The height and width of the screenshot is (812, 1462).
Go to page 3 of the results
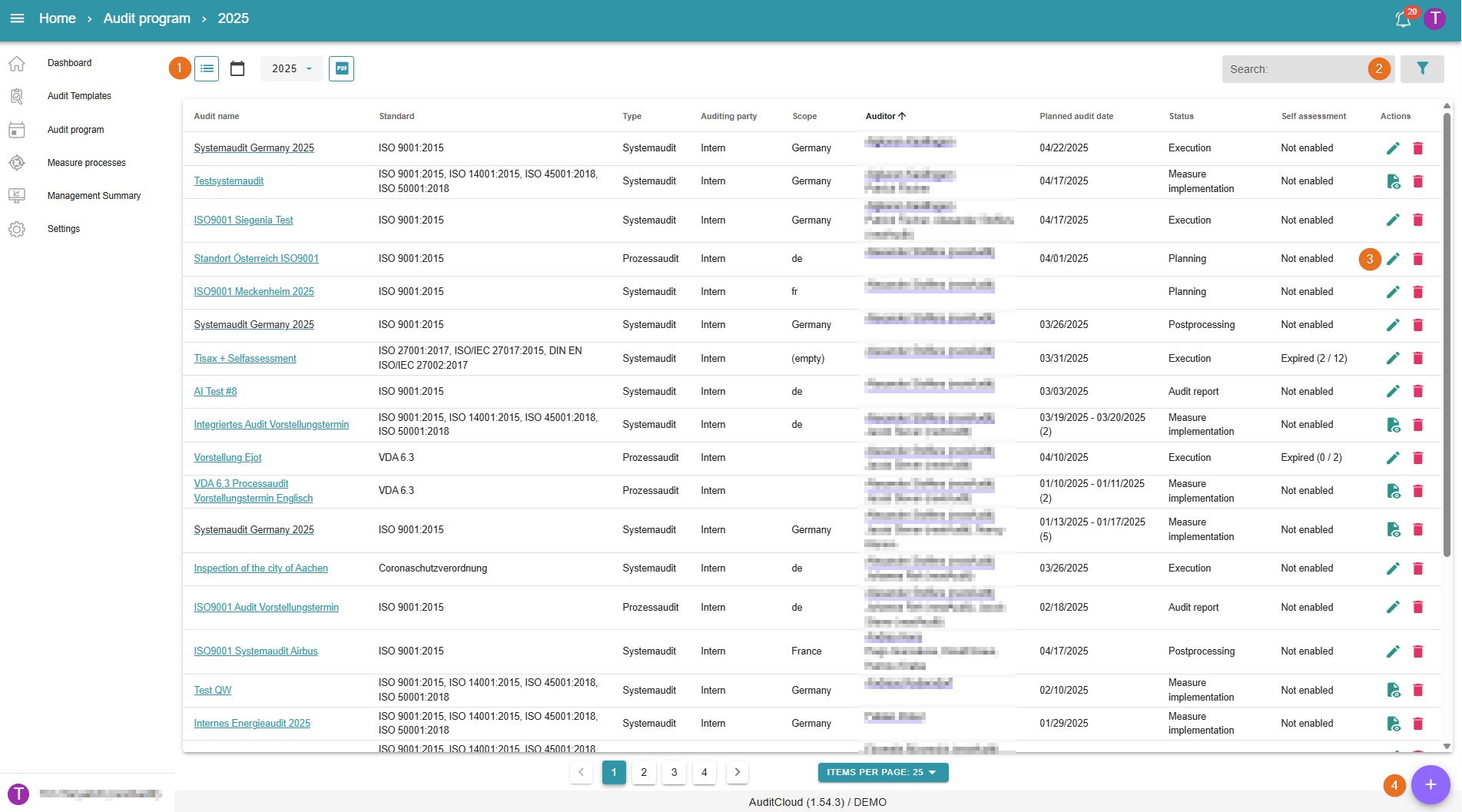click(674, 773)
